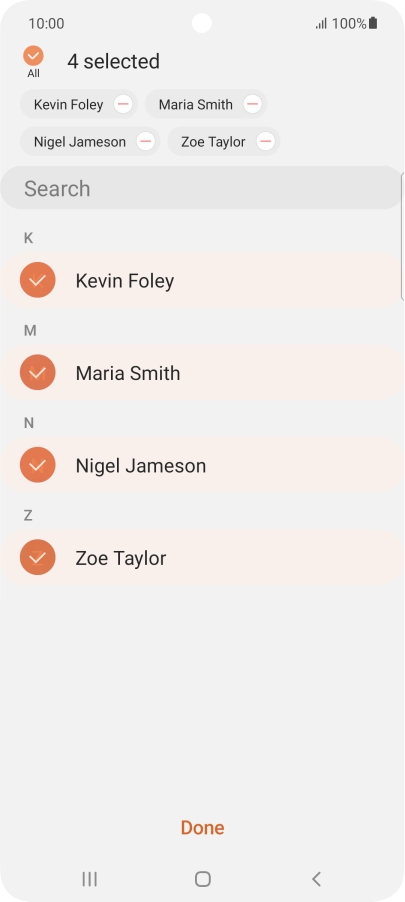Screen dimensions: 405x902
Task: Select the Nigel Jameson contact name row
Action: click(201, 465)
